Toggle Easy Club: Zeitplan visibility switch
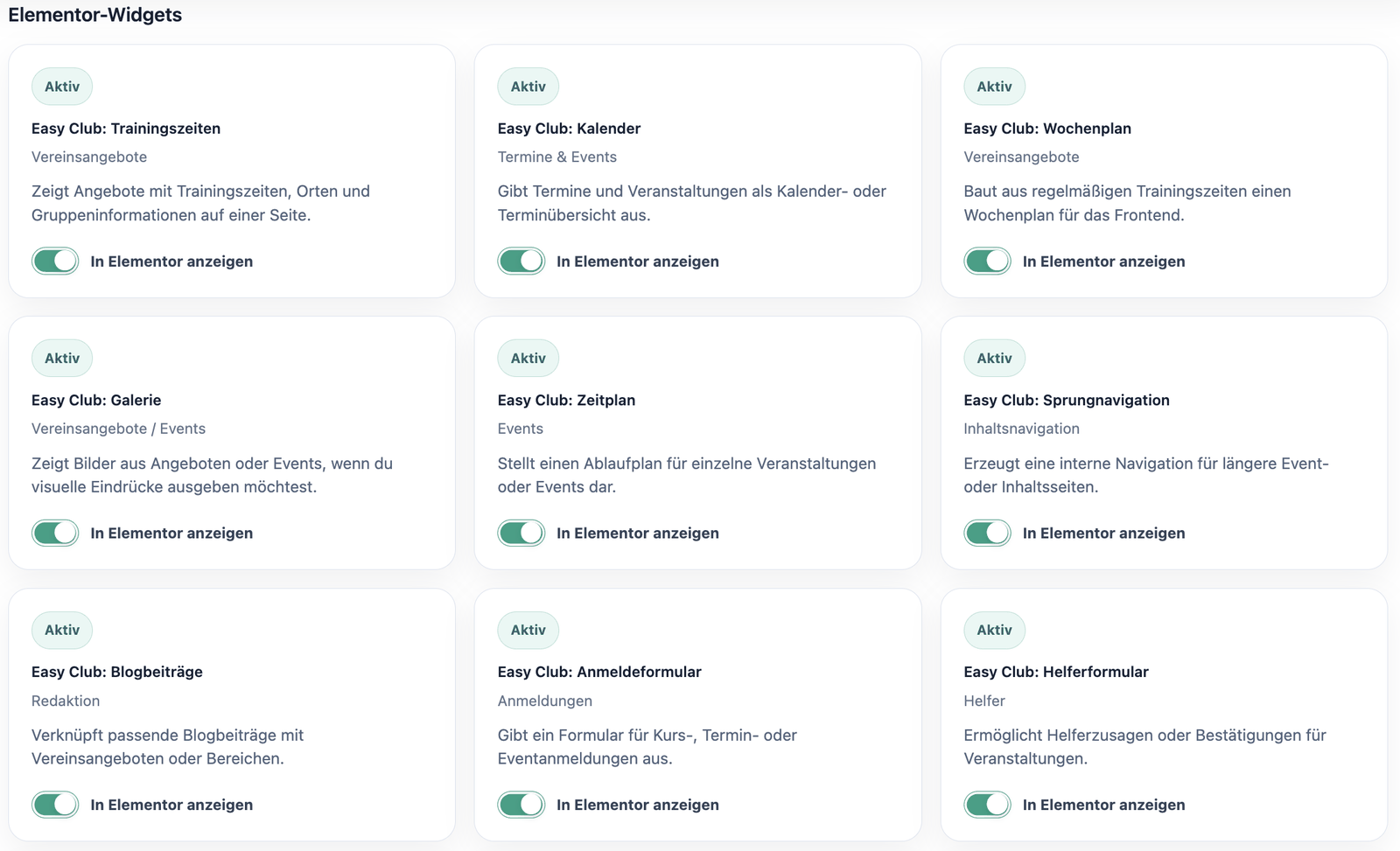 coord(521,533)
